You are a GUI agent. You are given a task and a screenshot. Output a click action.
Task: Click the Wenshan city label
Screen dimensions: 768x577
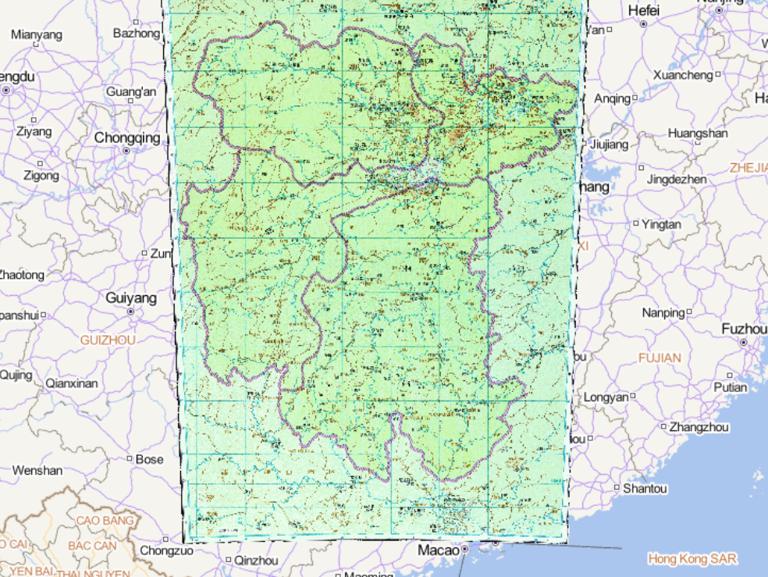point(37,470)
